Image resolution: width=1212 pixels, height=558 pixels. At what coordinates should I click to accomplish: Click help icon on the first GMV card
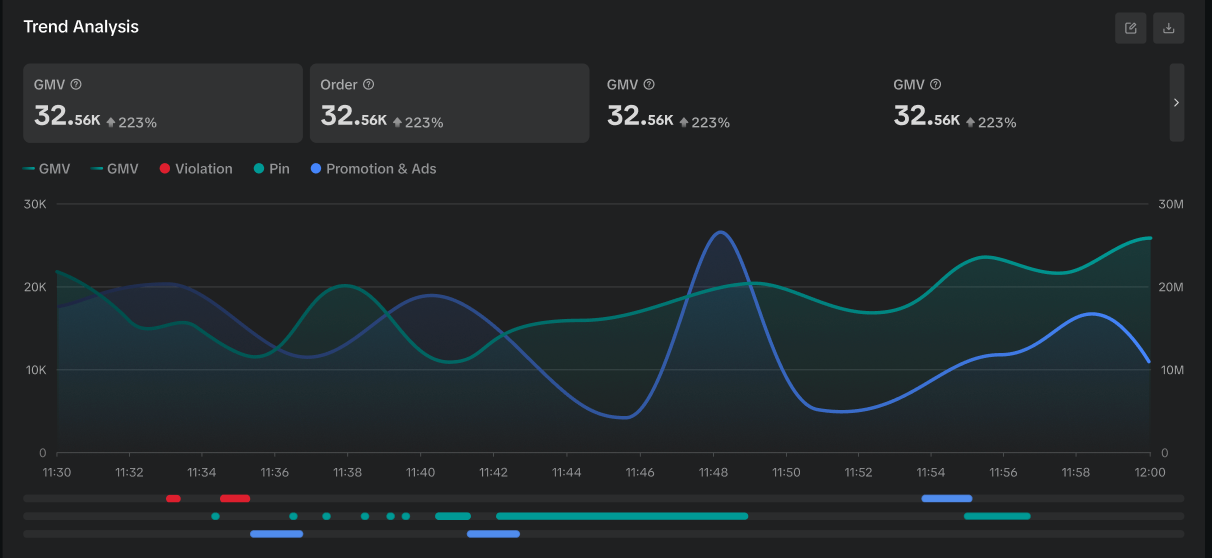(76, 85)
